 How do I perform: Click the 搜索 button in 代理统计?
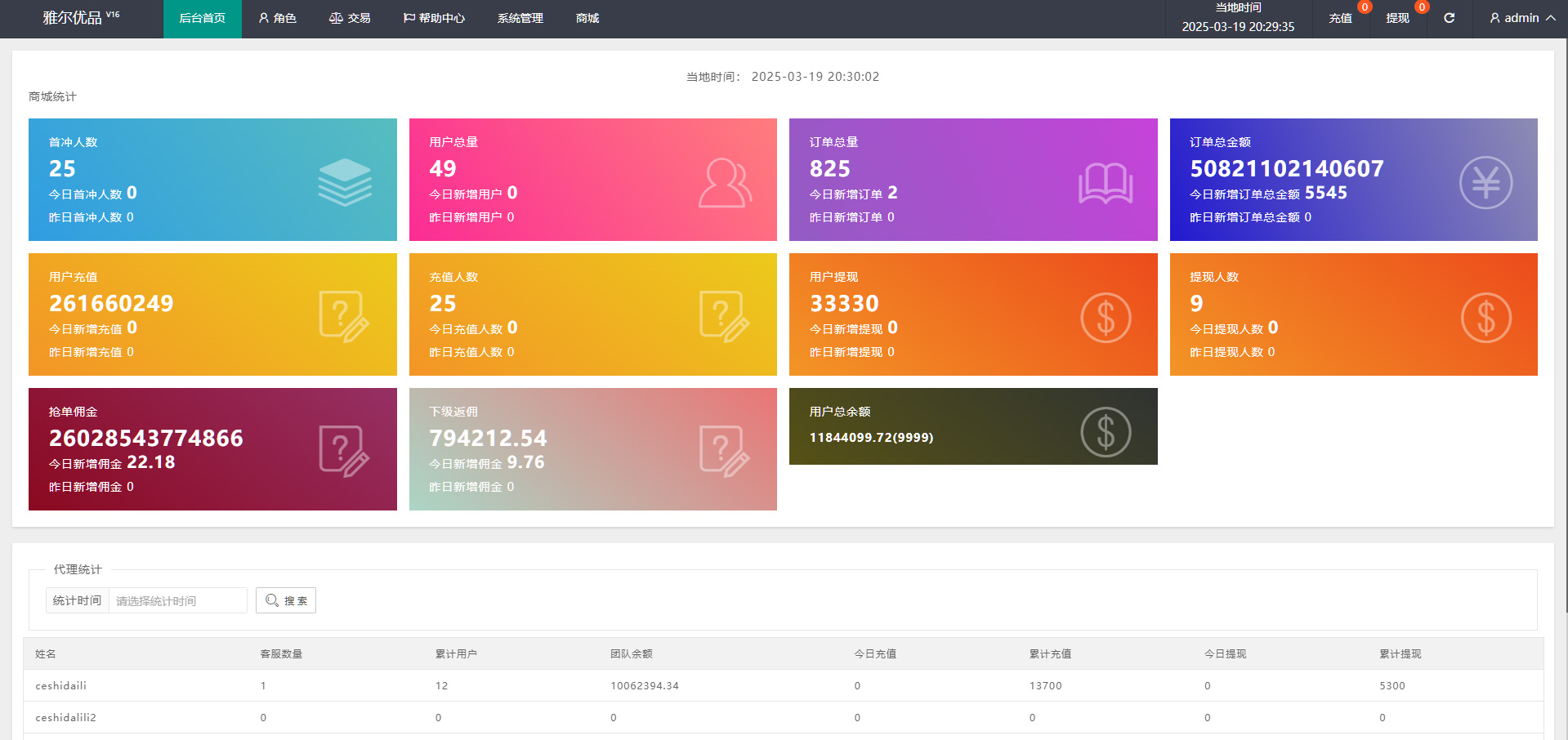pos(286,600)
